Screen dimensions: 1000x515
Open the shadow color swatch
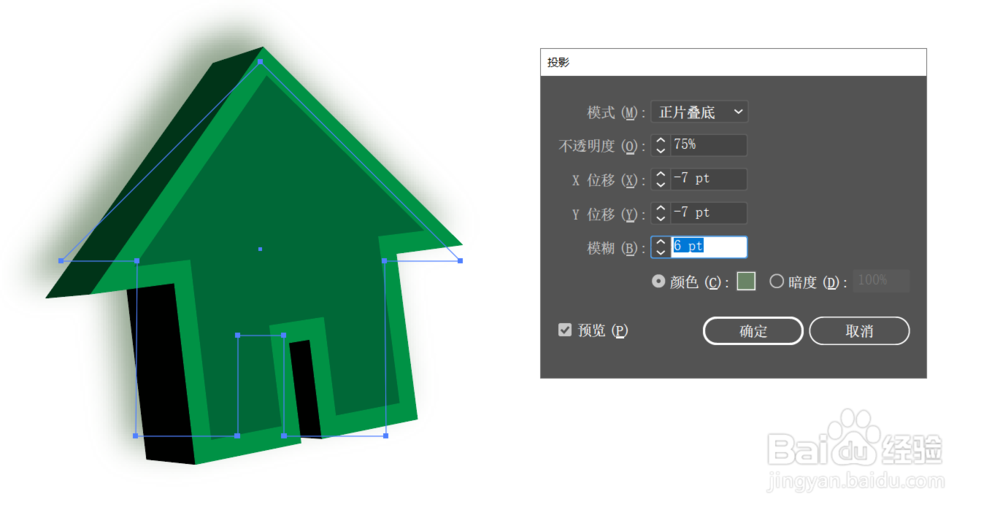click(x=746, y=281)
